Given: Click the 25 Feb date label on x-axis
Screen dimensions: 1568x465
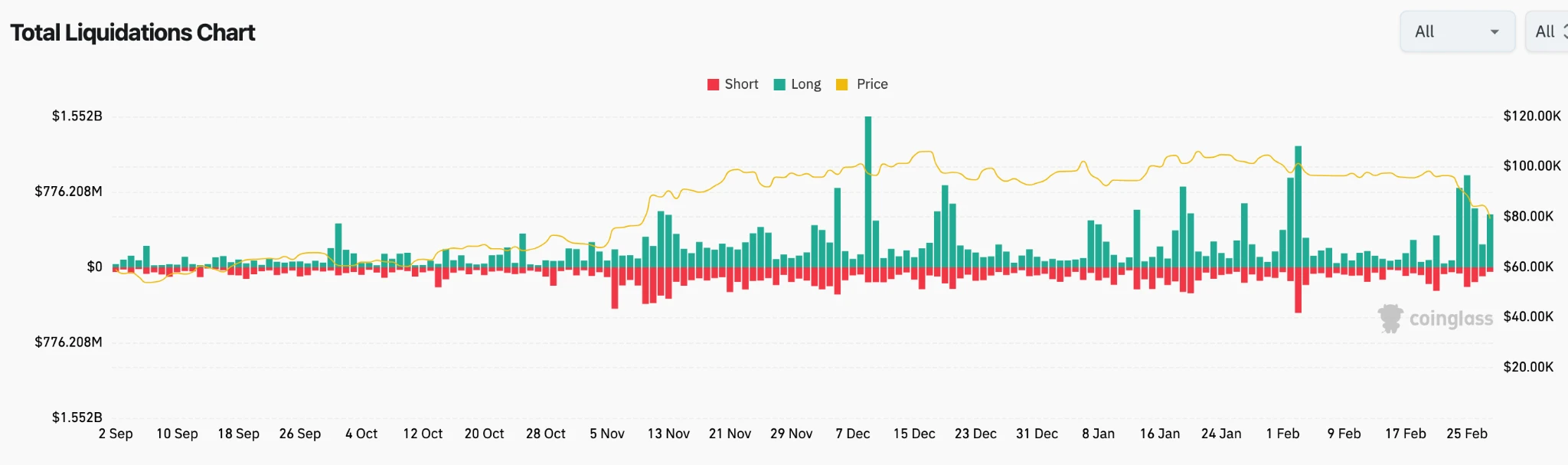Looking at the screenshot, I should (1466, 434).
